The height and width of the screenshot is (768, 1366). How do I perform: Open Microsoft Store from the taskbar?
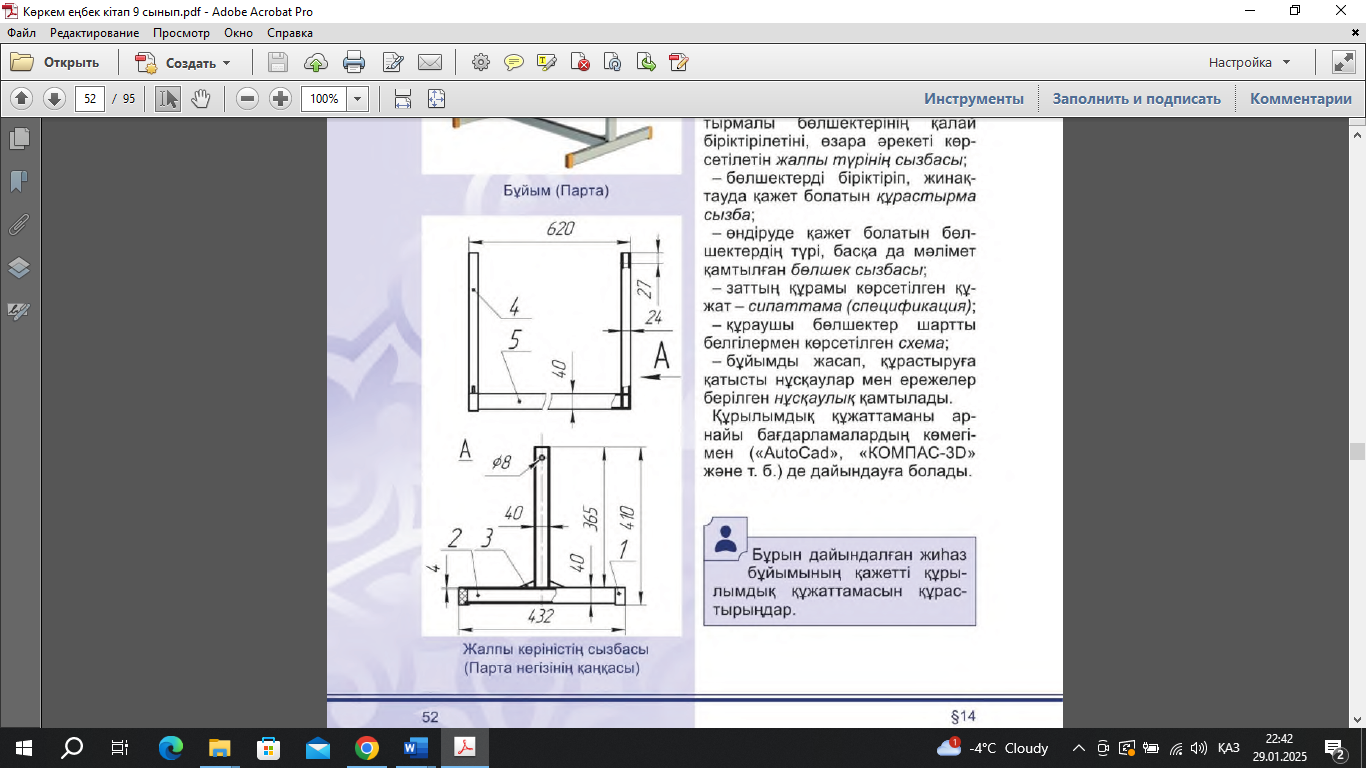click(268, 747)
